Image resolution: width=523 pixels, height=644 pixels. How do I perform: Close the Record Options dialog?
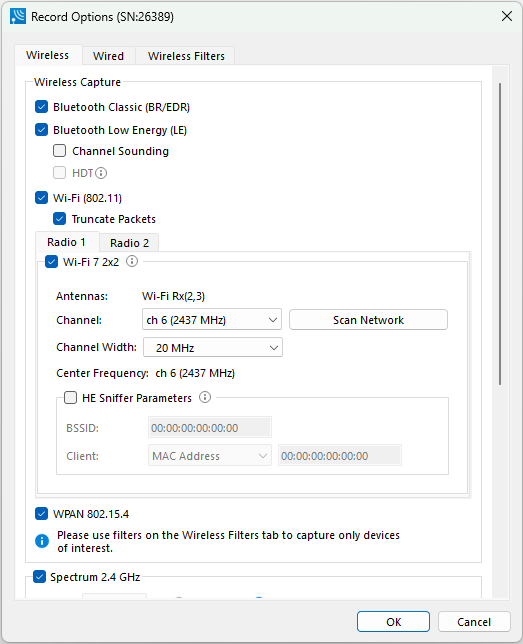click(507, 16)
